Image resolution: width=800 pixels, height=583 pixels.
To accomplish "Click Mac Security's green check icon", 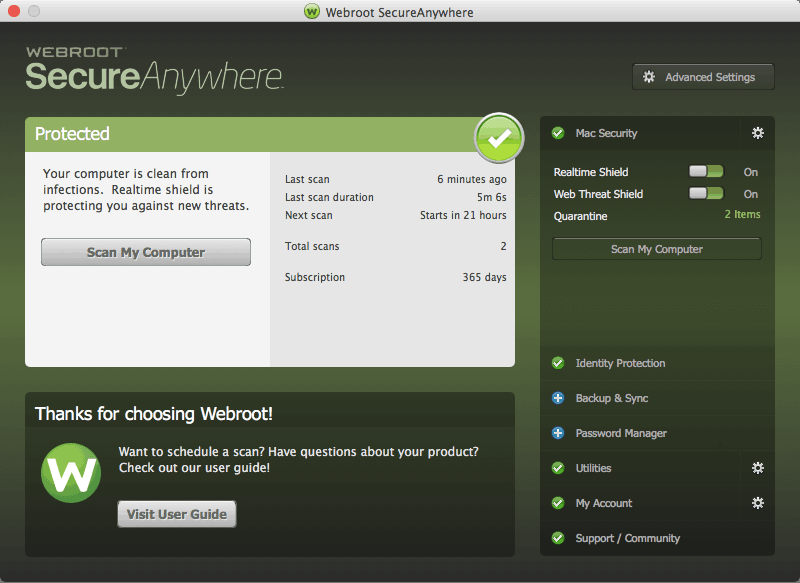I will [558, 132].
